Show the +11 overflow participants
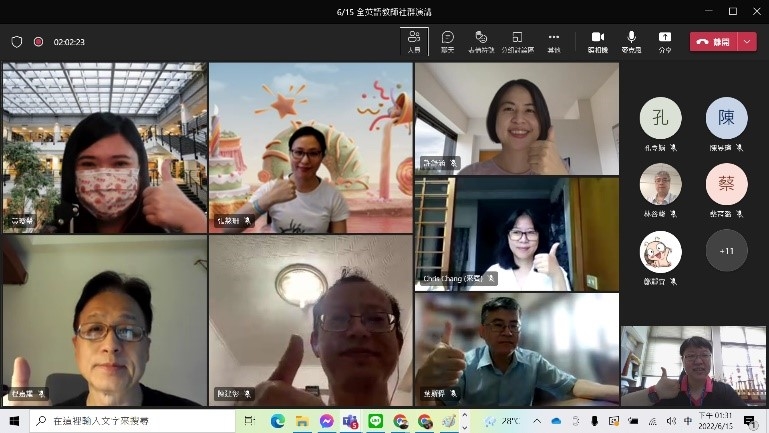The image size is (769, 433). click(x=726, y=251)
